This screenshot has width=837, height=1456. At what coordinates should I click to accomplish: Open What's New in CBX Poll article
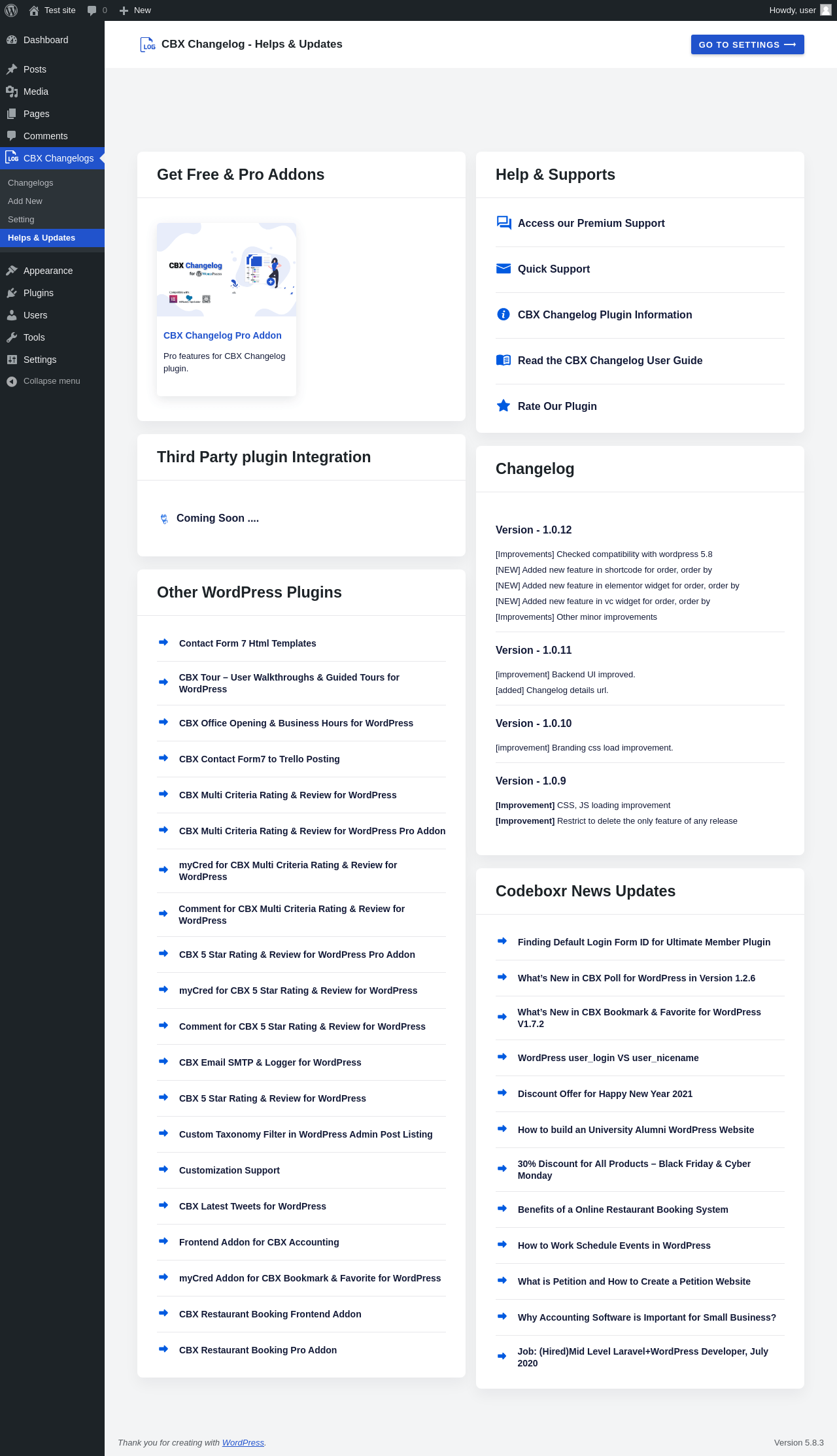point(636,978)
